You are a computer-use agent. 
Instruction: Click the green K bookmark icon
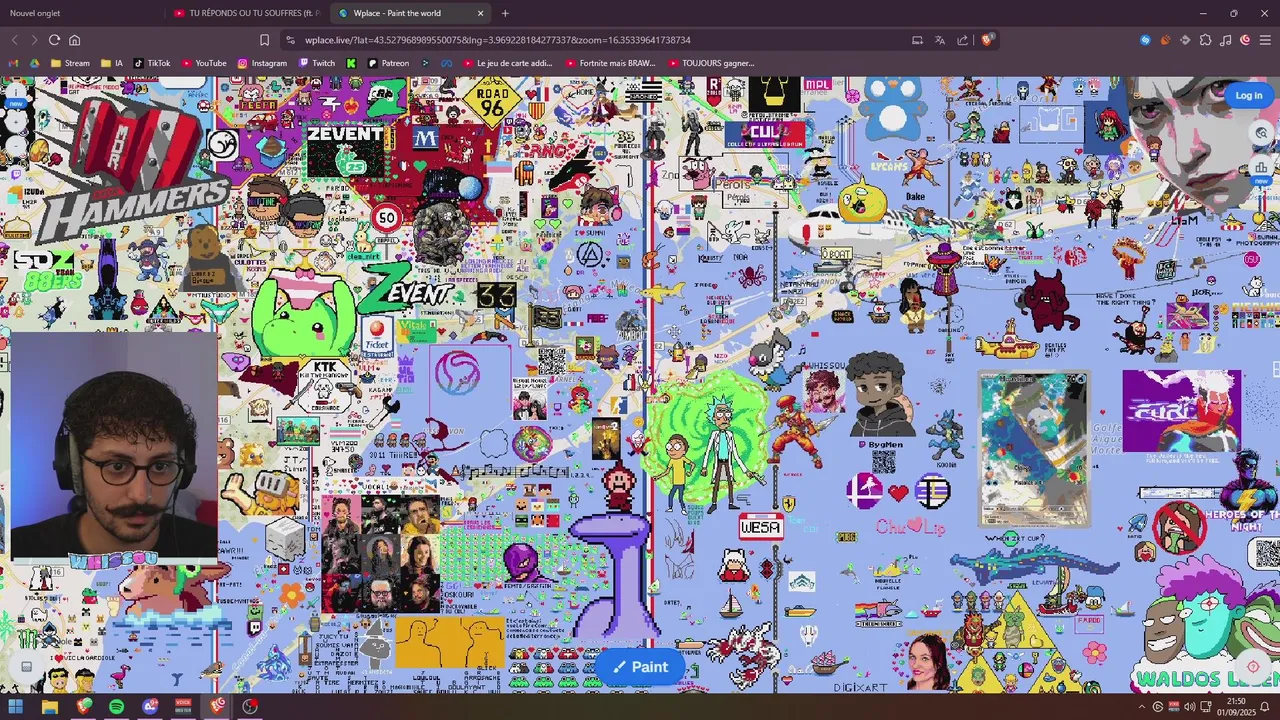coord(351,63)
